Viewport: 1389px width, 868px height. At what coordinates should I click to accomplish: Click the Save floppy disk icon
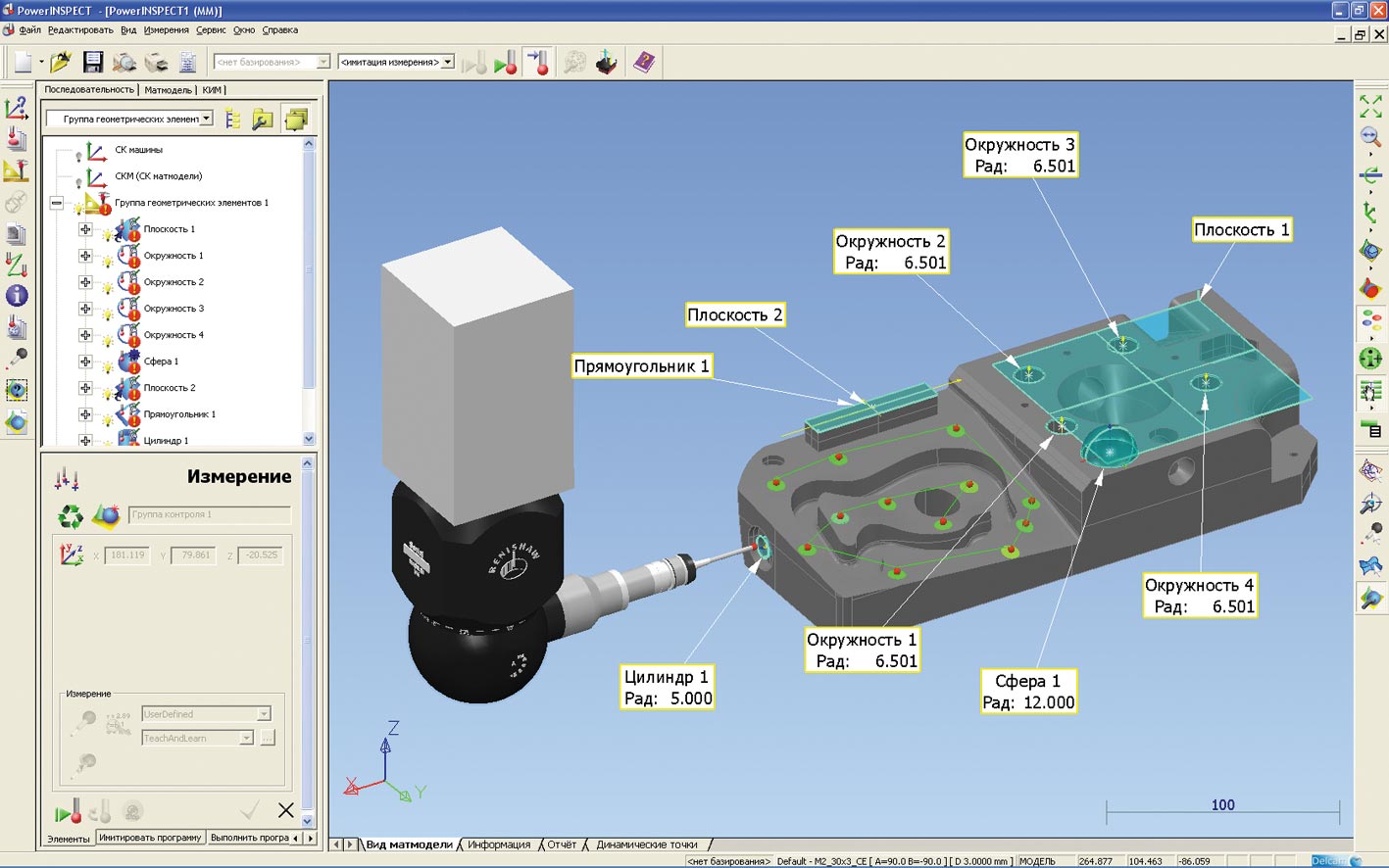click(93, 63)
